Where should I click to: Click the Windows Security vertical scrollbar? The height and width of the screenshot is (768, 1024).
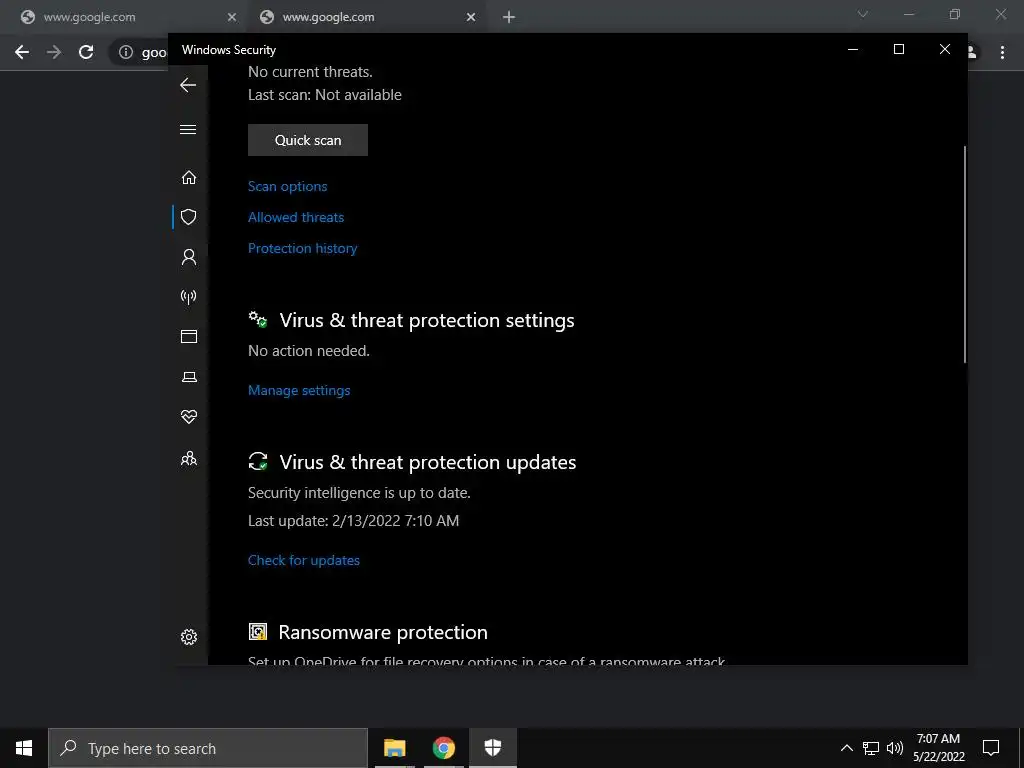[x=964, y=255]
